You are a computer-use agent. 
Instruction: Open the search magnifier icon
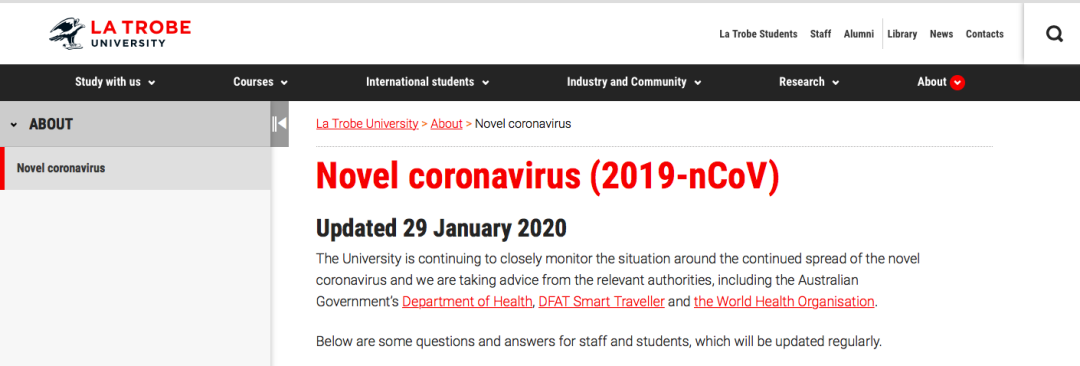point(1054,34)
